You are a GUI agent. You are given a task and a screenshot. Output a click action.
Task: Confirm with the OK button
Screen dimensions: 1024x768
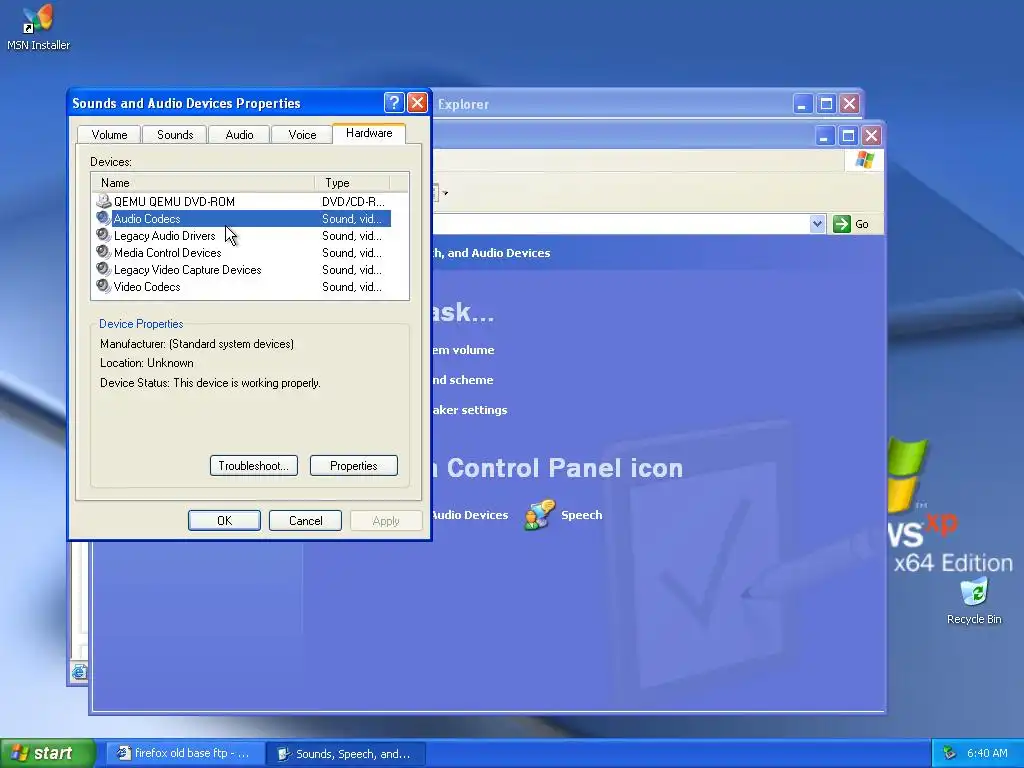(224, 520)
